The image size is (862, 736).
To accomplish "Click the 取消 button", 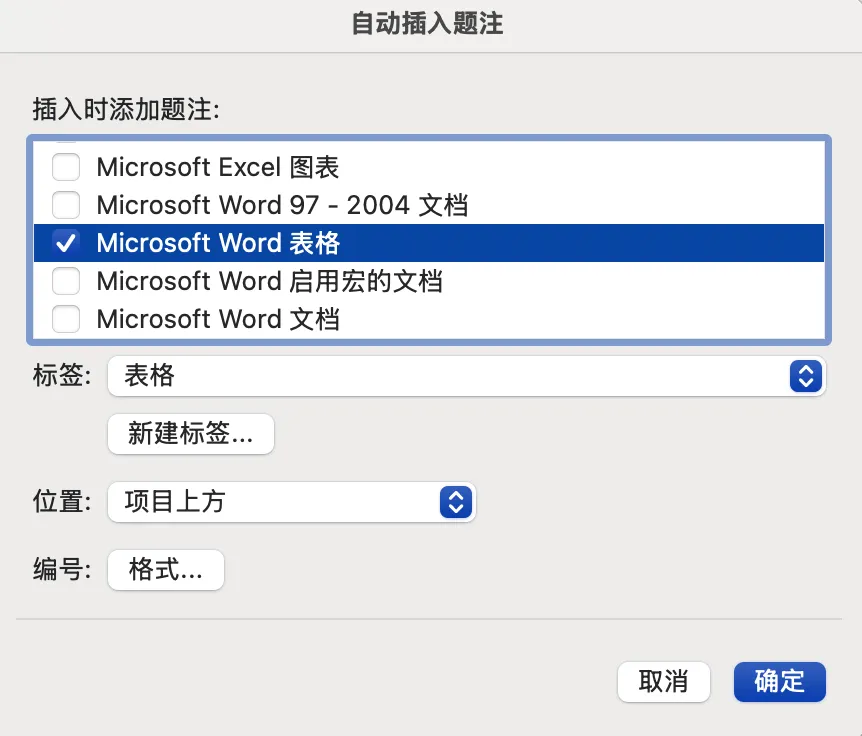I will tap(664, 682).
